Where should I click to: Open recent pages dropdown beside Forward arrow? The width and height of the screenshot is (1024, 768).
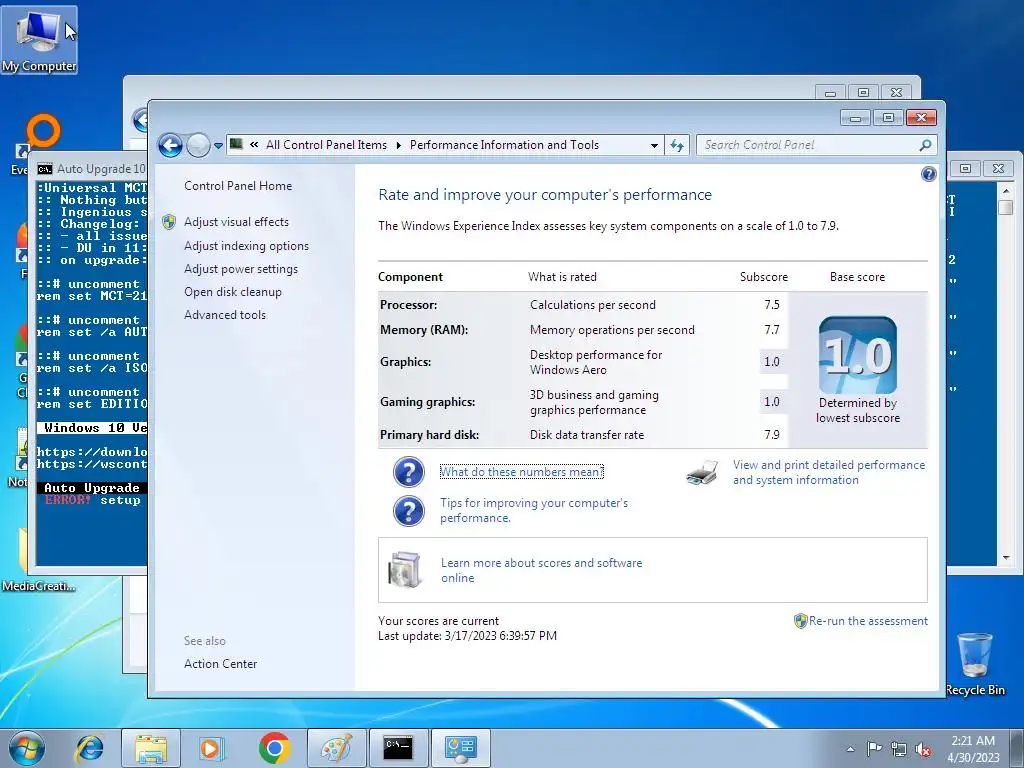pyautogui.click(x=218, y=146)
